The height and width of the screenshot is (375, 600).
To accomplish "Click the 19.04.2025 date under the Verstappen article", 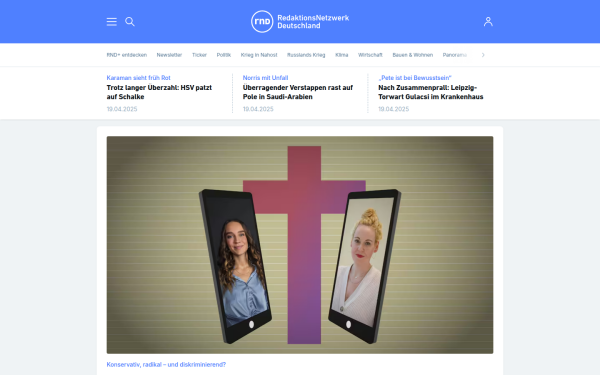I will pos(258,109).
